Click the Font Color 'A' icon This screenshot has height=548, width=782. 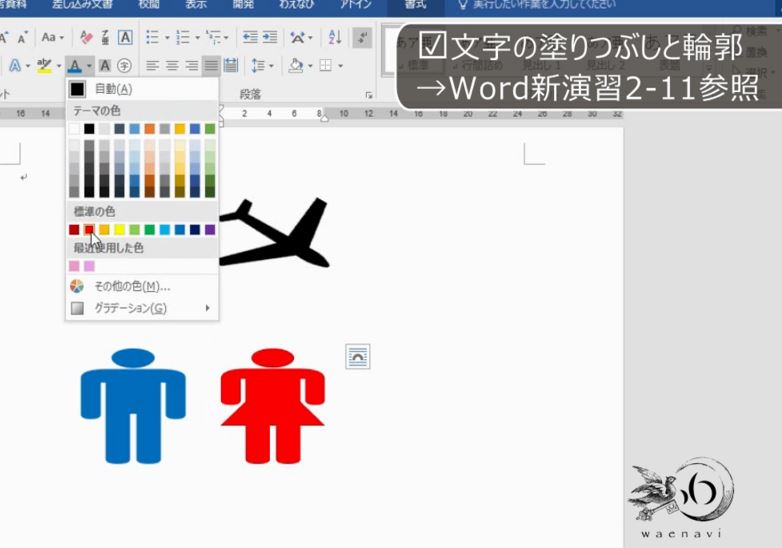74,66
